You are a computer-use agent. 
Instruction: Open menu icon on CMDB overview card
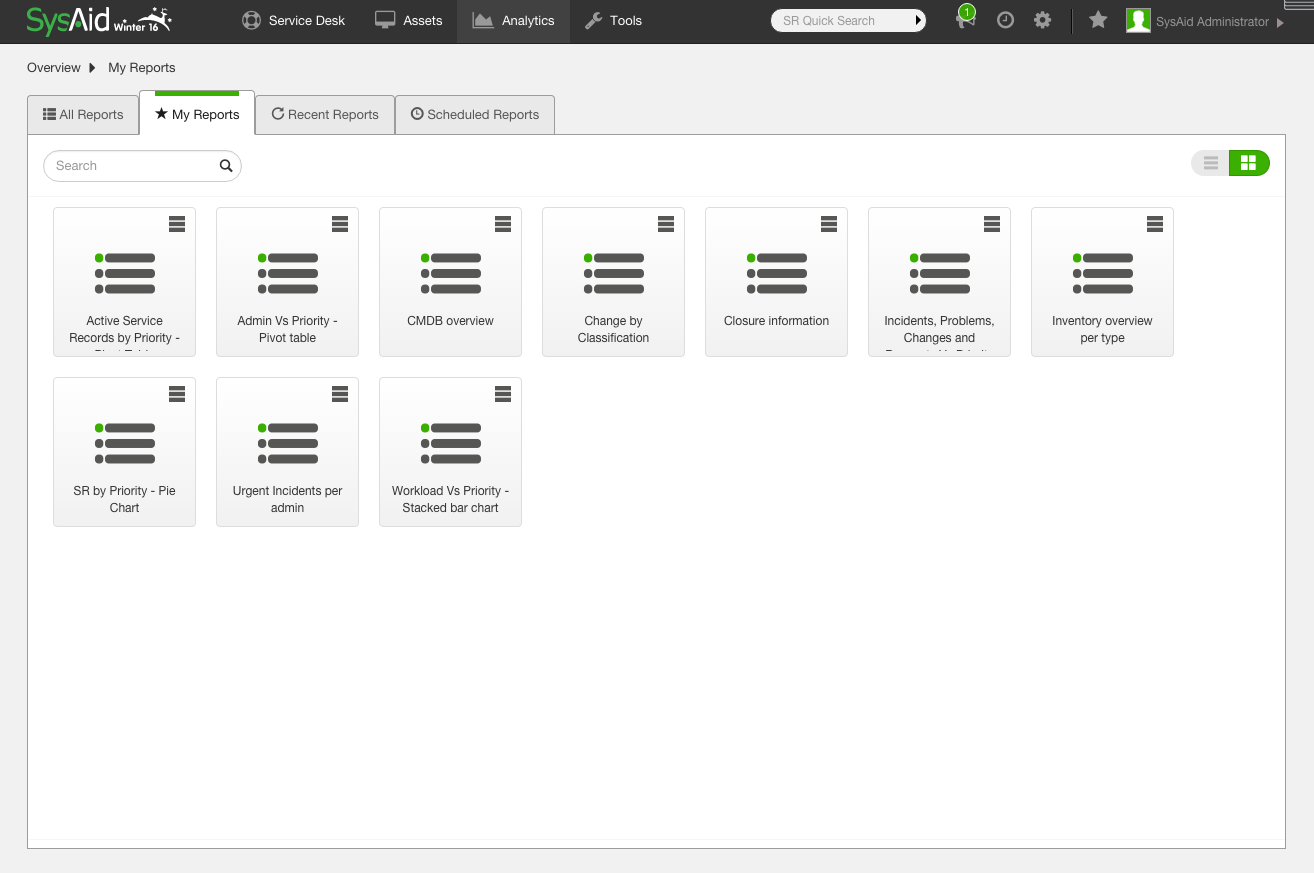[503, 224]
